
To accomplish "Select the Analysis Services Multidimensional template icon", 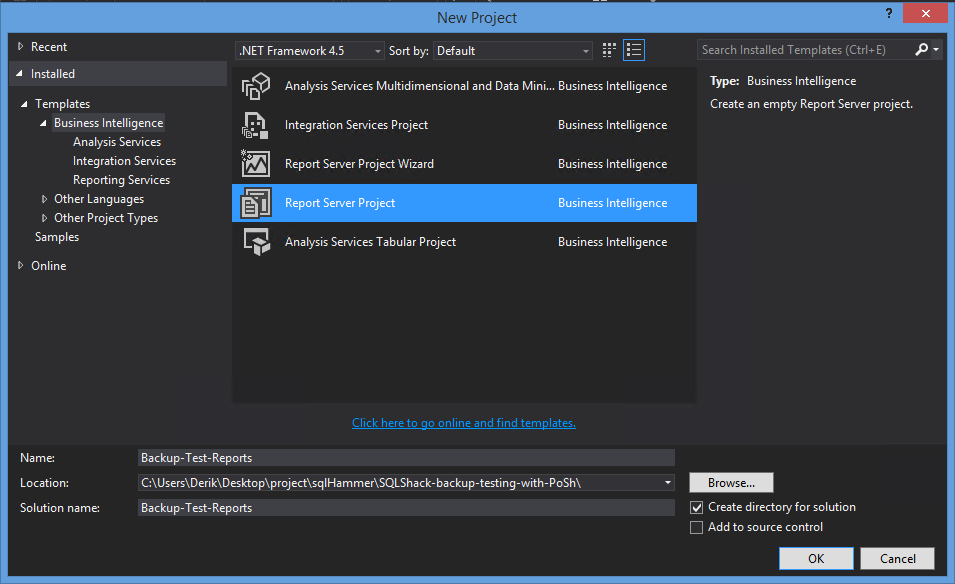I will point(257,87).
